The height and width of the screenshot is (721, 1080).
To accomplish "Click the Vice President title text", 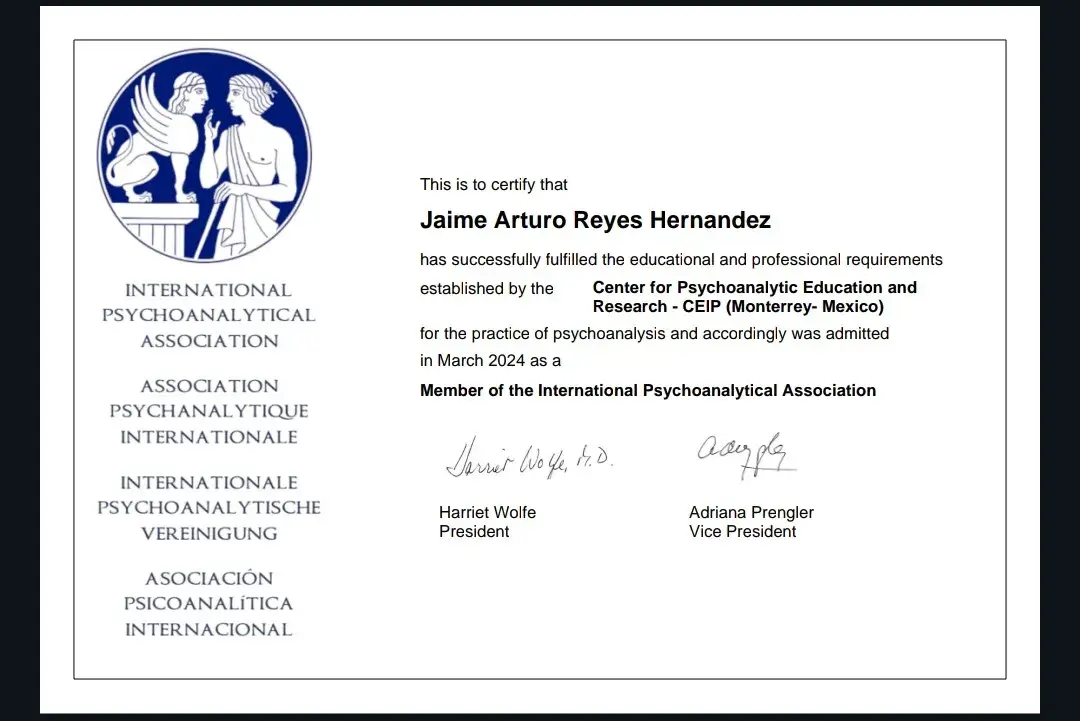I will (x=743, y=531).
